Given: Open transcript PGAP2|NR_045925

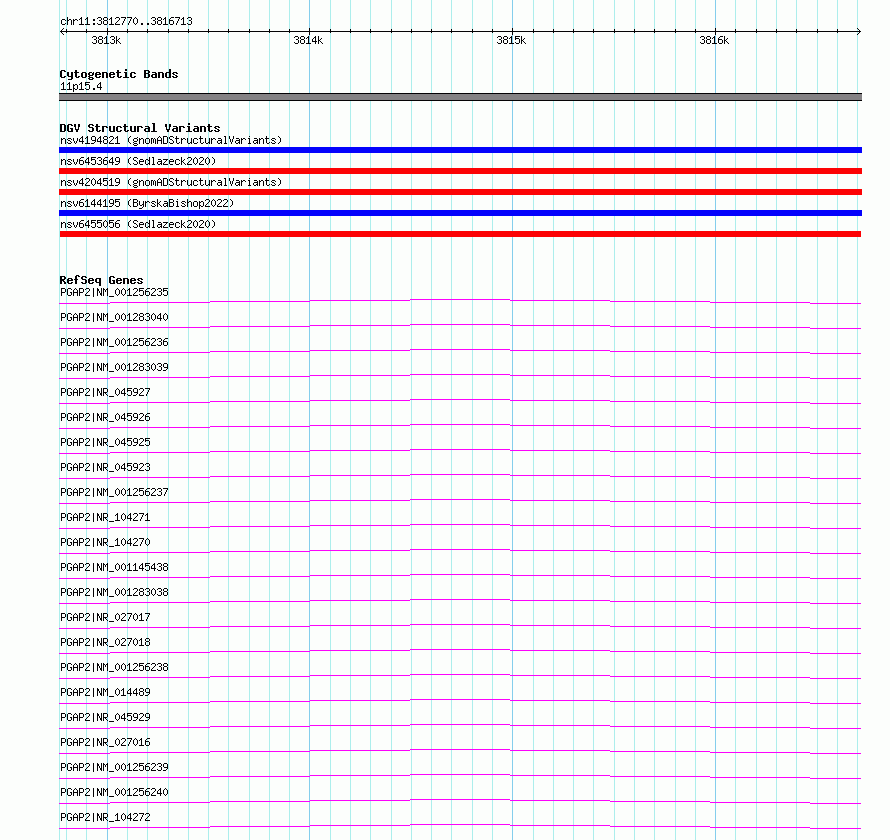Looking at the screenshot, I should tap(105, 442).
